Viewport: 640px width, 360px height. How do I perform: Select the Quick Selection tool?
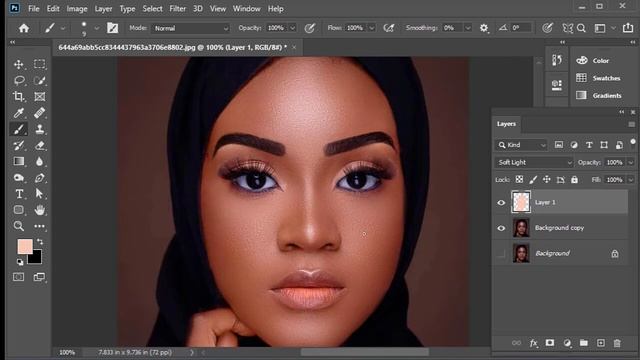click(x=40, y=80)
